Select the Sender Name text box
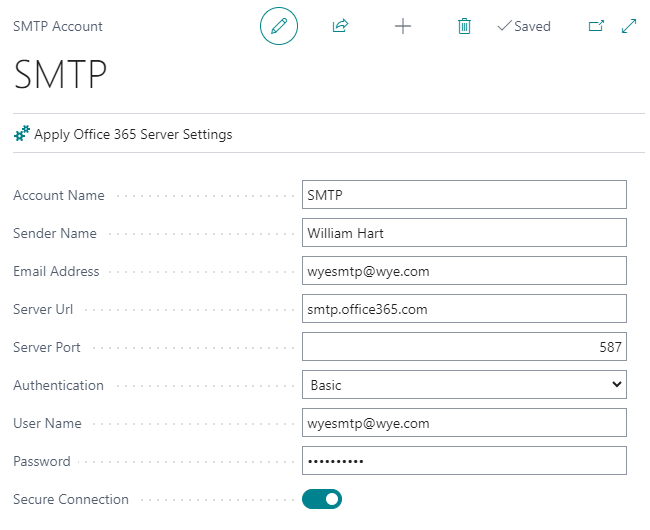This screenshot has width=650, height=530. pyautogui.click(x=464, y=233)
